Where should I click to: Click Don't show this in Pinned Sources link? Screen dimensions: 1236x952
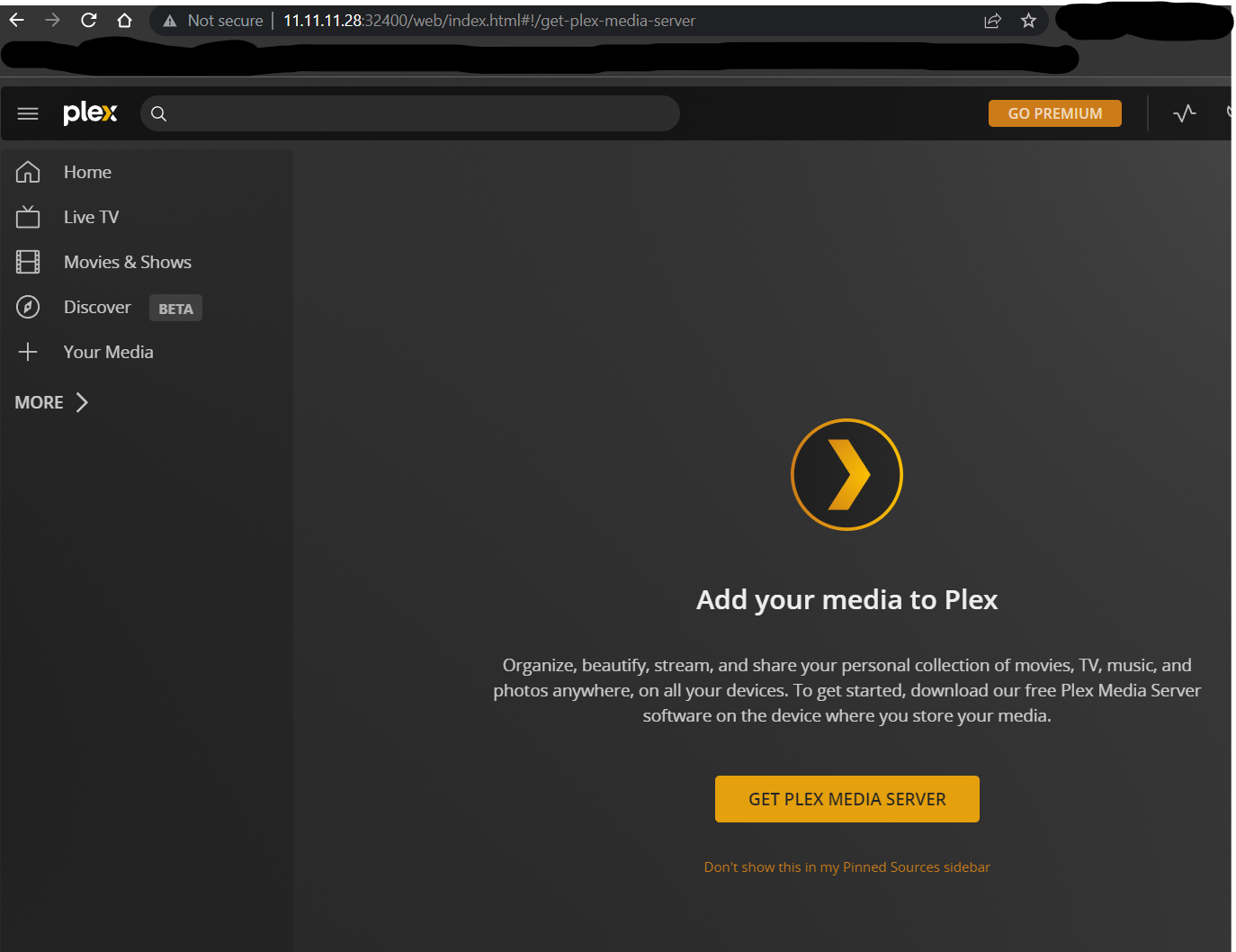coord(846,867)
